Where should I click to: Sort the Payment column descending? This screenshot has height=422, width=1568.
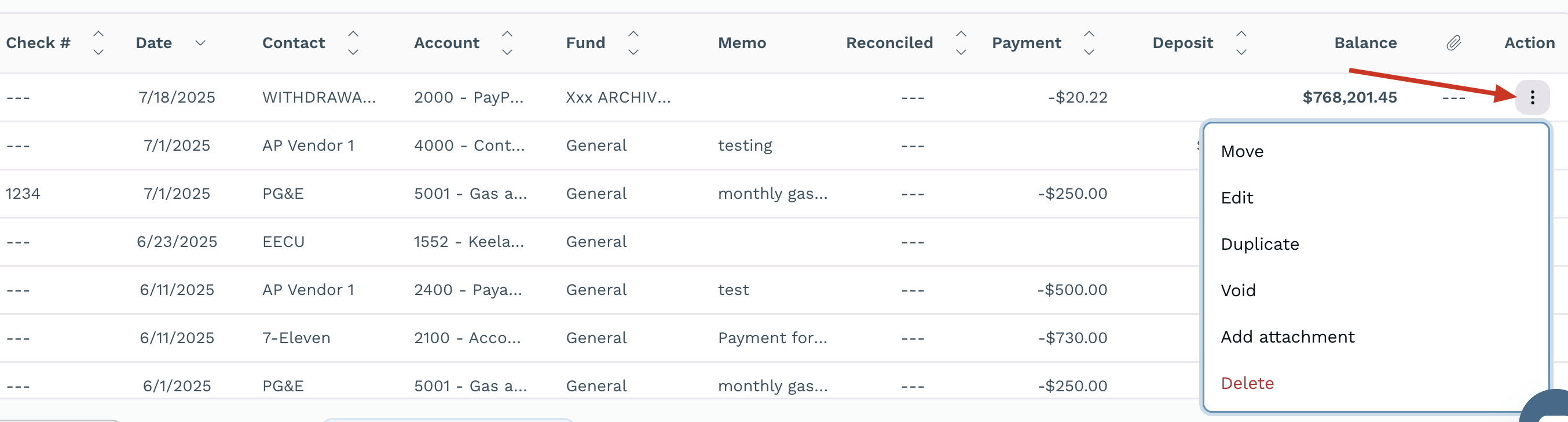1089,52
